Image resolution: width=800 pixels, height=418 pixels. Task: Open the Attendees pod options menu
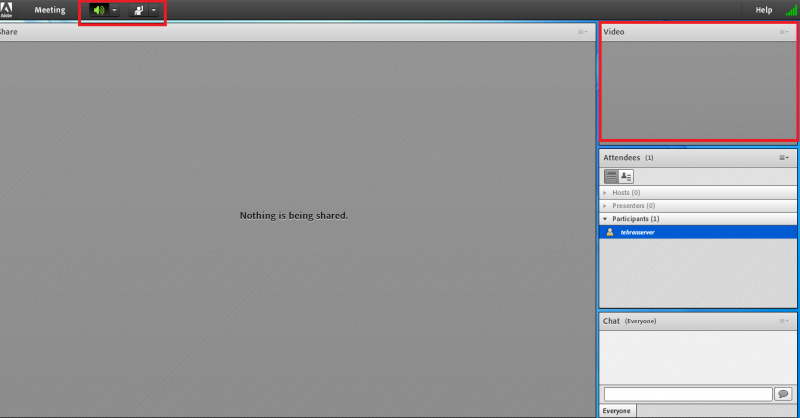(x=784, y=157)
